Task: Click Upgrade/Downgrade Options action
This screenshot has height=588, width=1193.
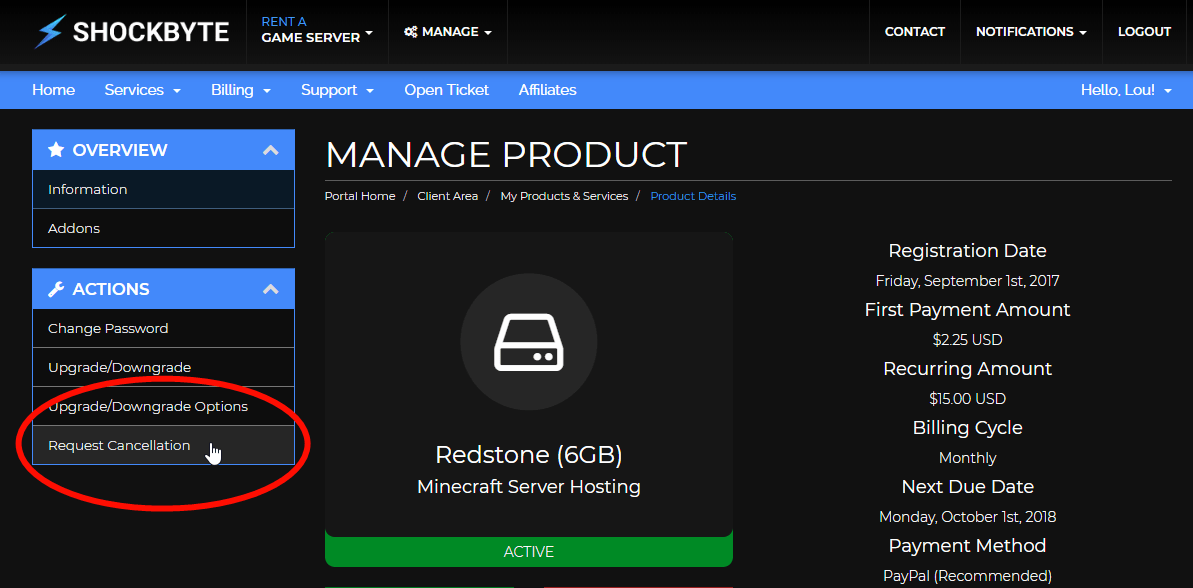Action: coord(163,406)
